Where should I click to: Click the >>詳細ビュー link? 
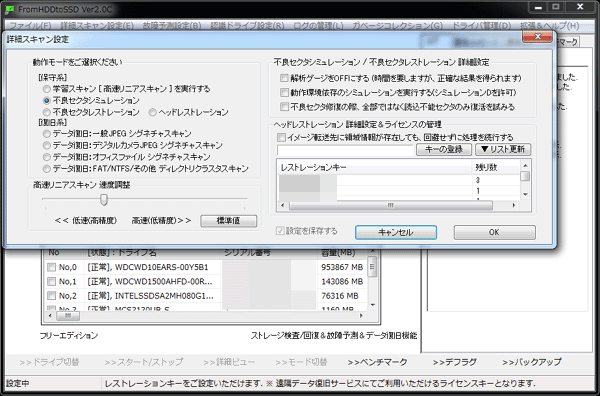pyautogui.click(x=229, y=362)
